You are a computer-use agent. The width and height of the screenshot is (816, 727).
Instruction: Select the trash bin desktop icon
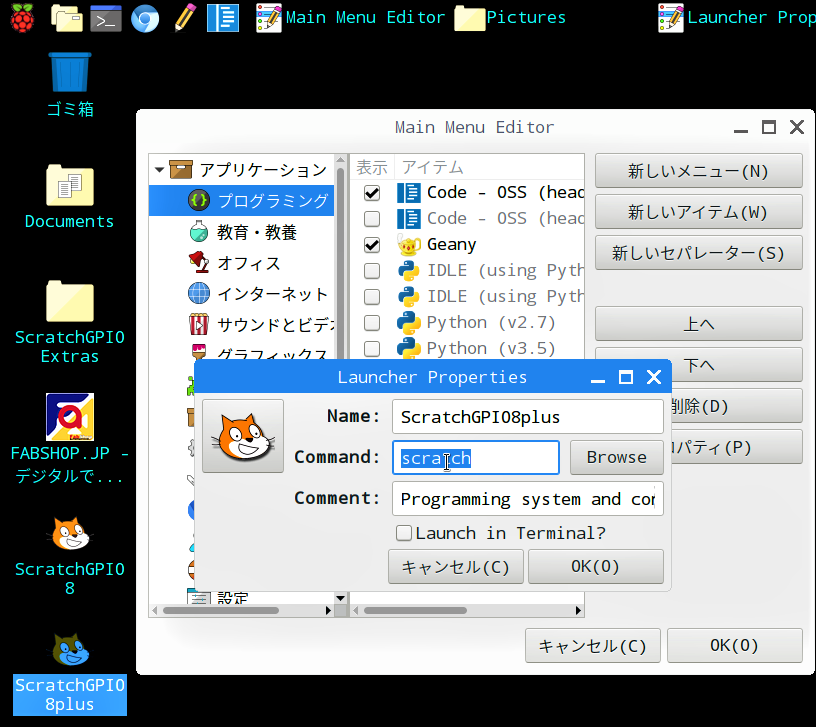point(70,72)
